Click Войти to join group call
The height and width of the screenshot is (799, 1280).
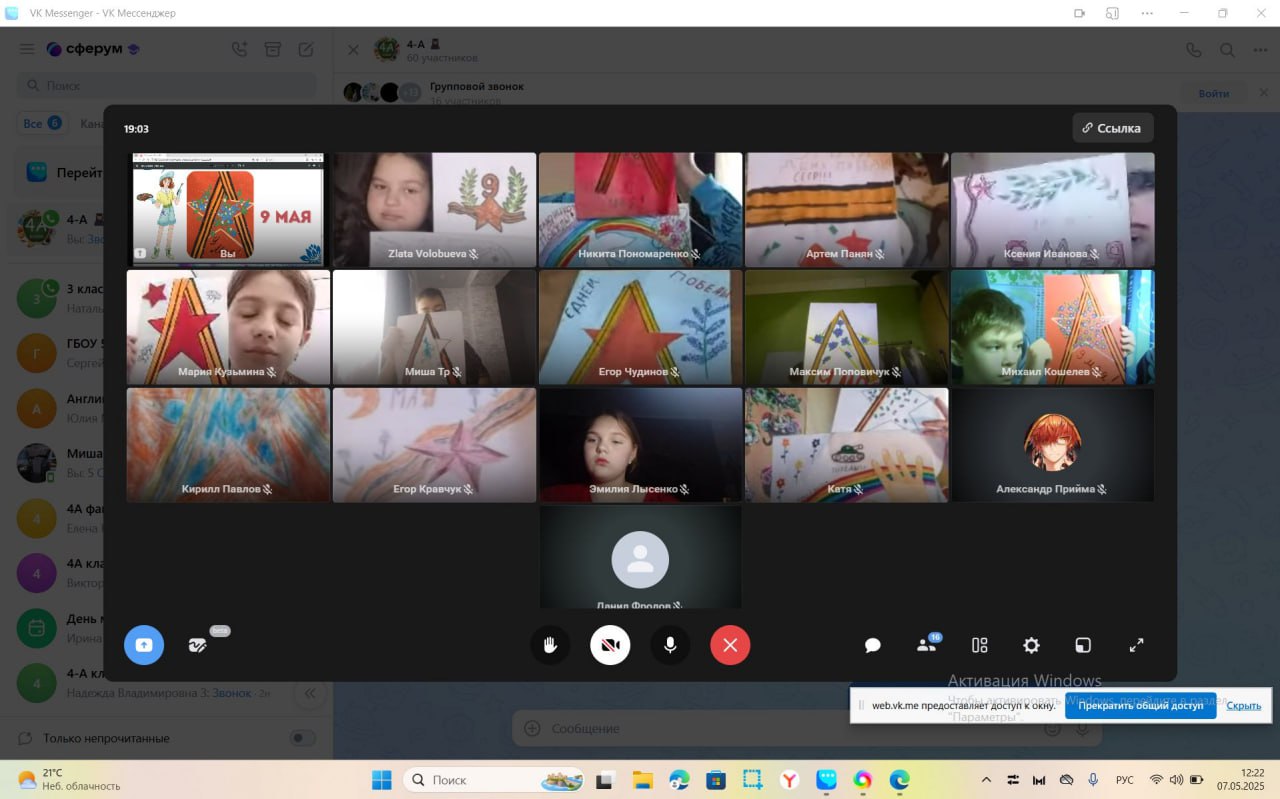1214,93
